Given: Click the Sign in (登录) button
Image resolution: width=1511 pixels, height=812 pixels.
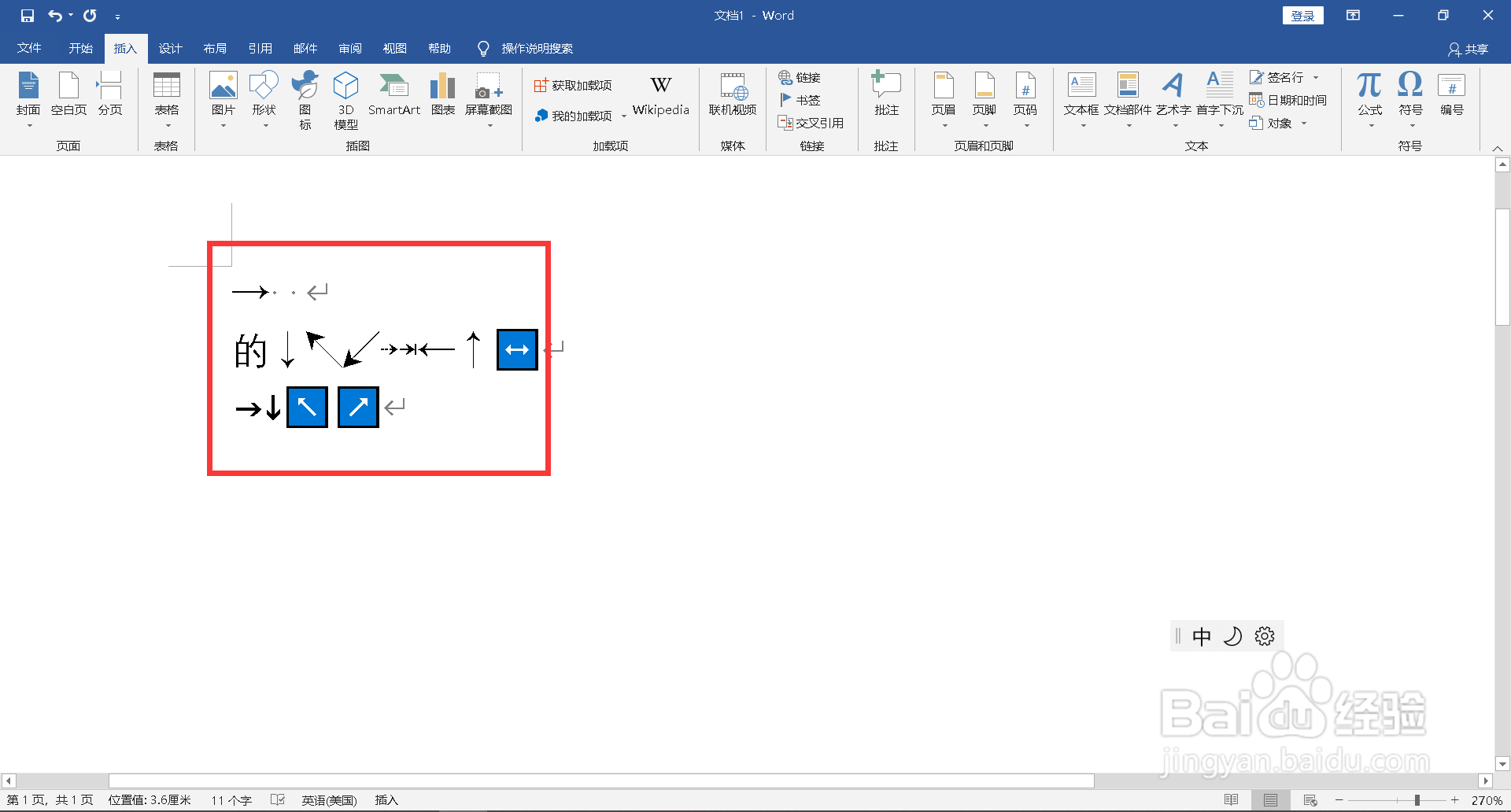Looking at the screenshot, I should click(x=1303, y=16).
